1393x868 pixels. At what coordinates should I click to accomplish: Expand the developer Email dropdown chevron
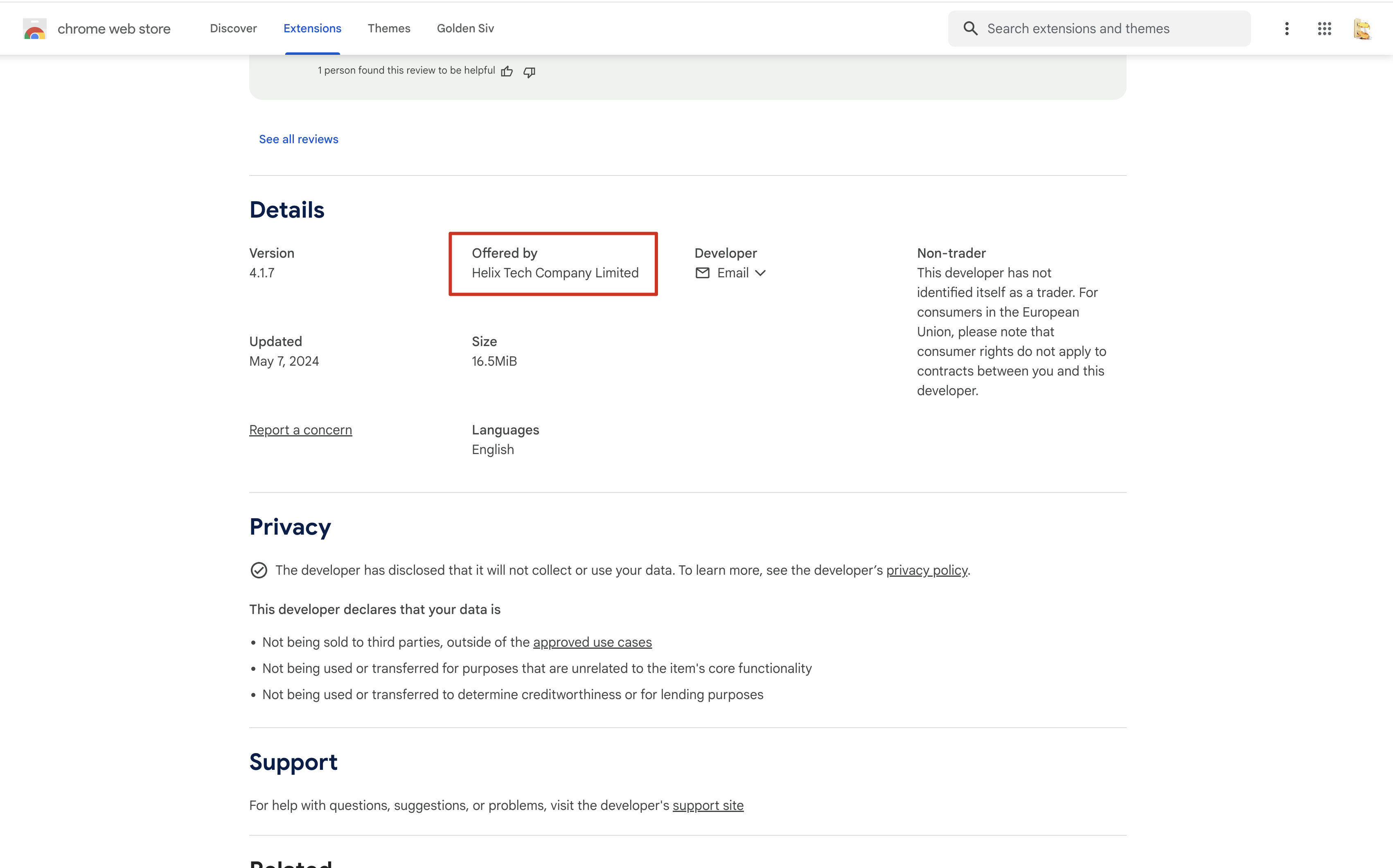[760, 273]
